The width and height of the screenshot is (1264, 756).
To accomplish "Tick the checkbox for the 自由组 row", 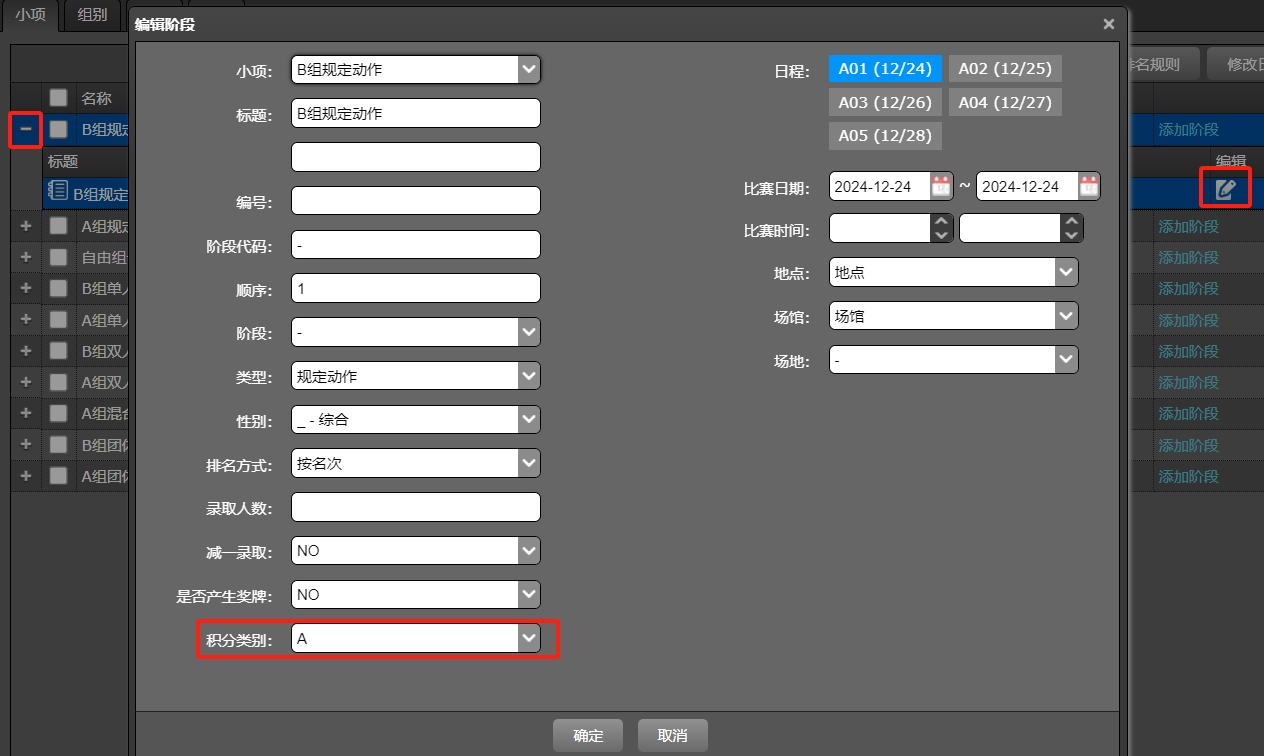I will [59, 257].
